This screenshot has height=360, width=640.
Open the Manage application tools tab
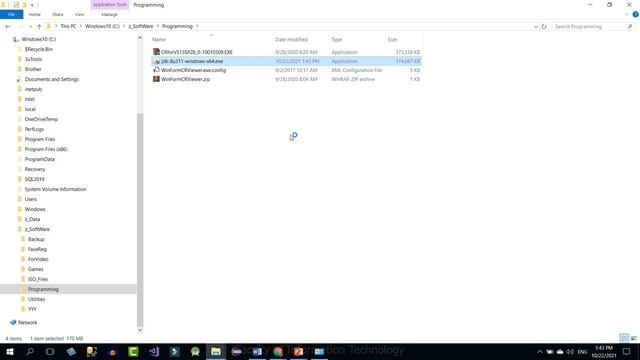[109, 14]
